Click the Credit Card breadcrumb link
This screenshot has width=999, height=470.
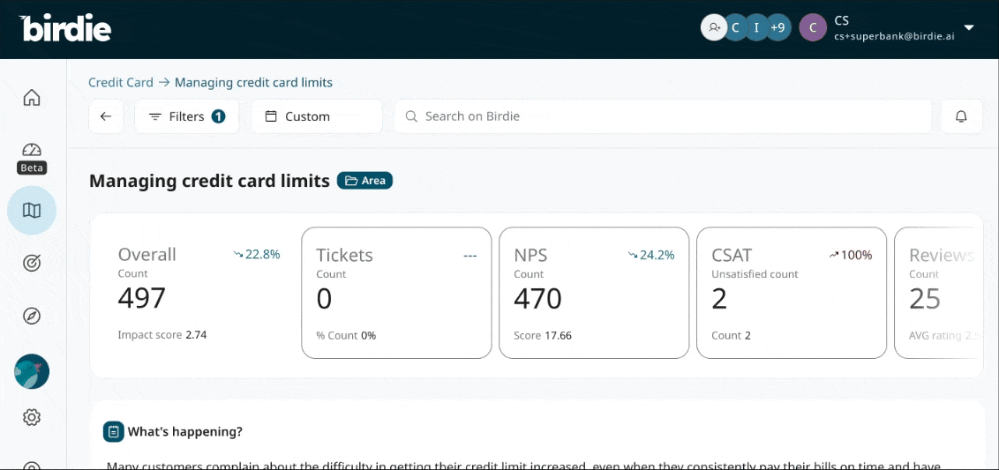pos(120,83)
